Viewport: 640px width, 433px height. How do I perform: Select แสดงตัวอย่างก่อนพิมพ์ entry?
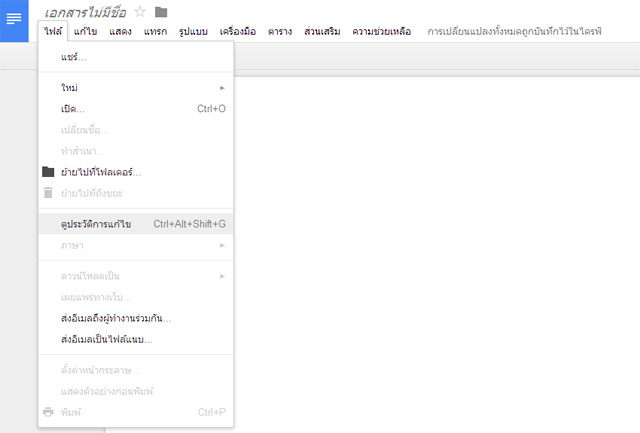click(136, 391)
